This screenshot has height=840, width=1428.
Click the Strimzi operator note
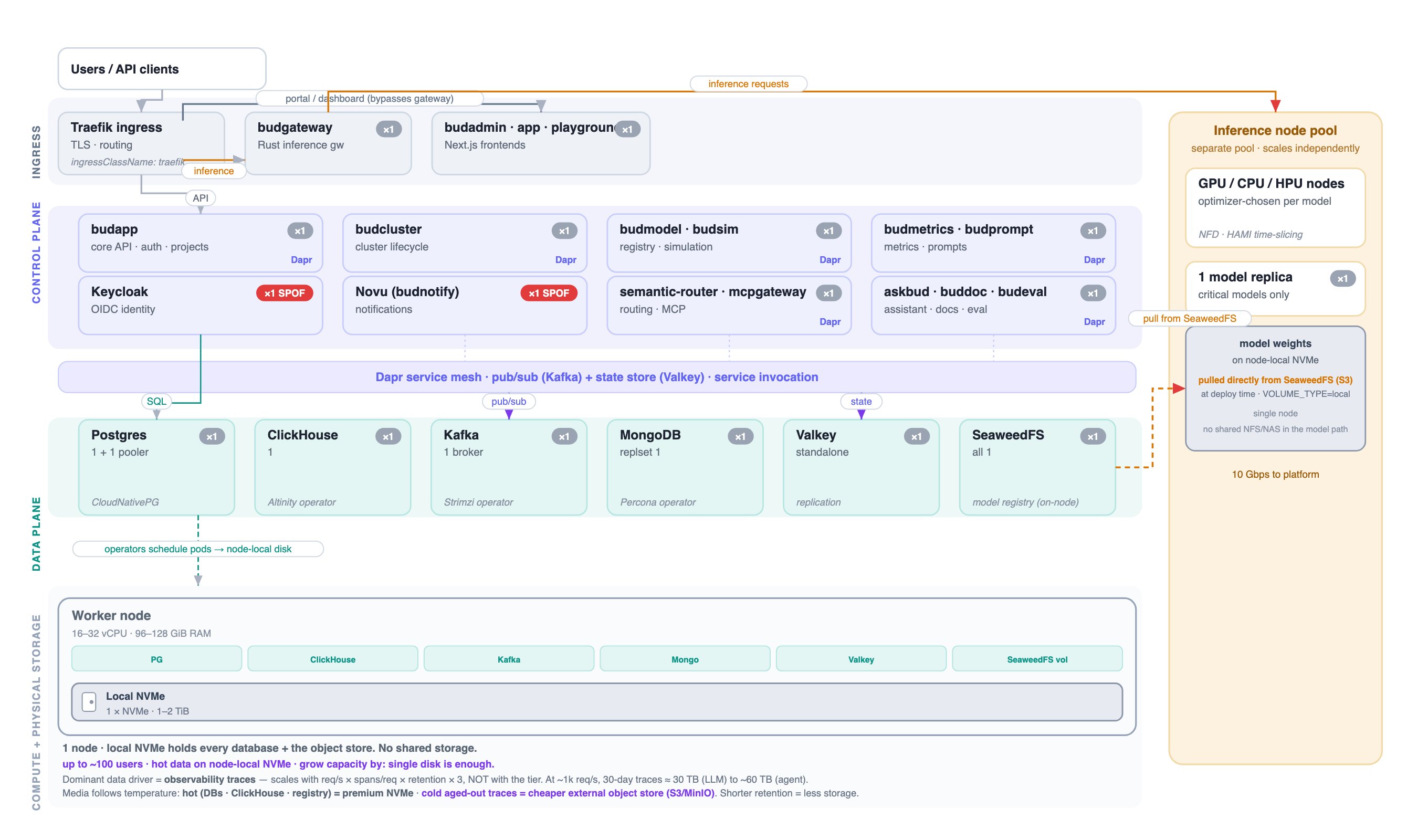click(478, 502)
